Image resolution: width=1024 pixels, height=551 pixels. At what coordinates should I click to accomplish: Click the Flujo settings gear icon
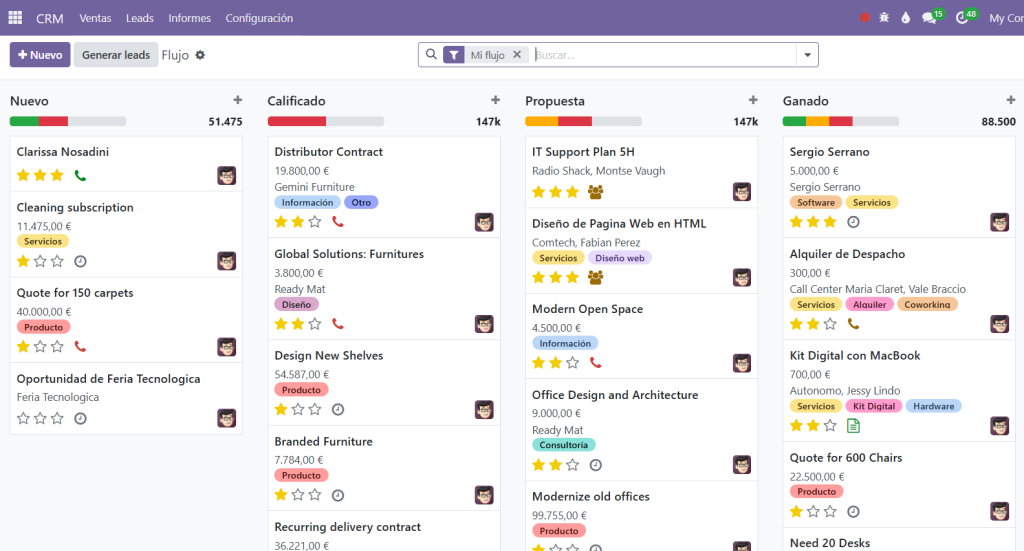pos(200,55)
